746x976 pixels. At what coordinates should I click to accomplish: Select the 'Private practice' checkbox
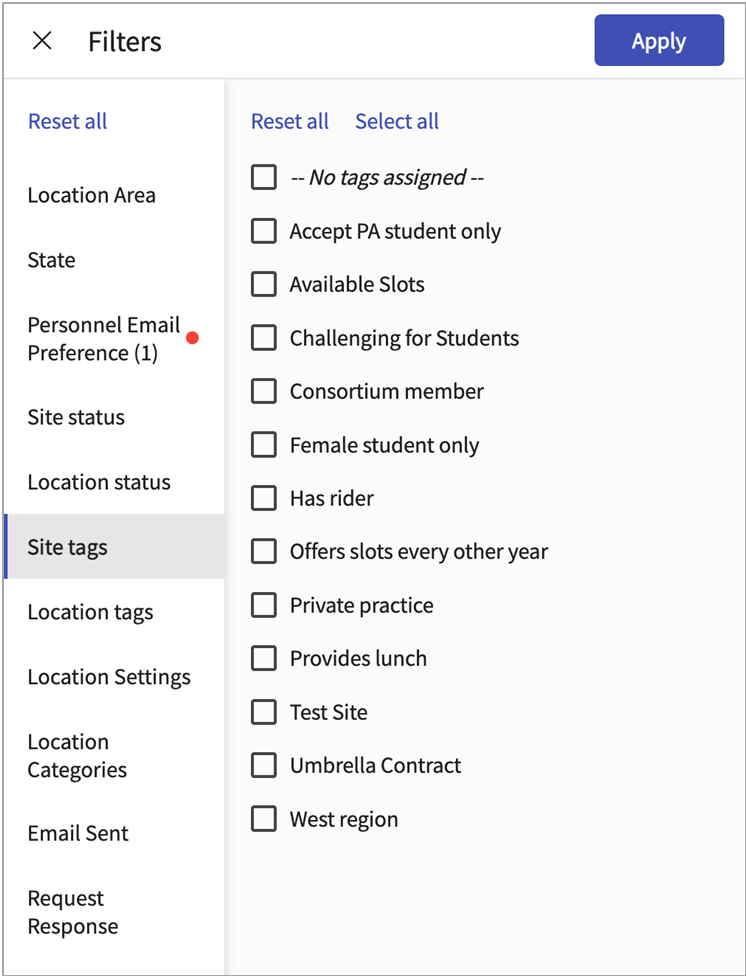click(263, 605)
